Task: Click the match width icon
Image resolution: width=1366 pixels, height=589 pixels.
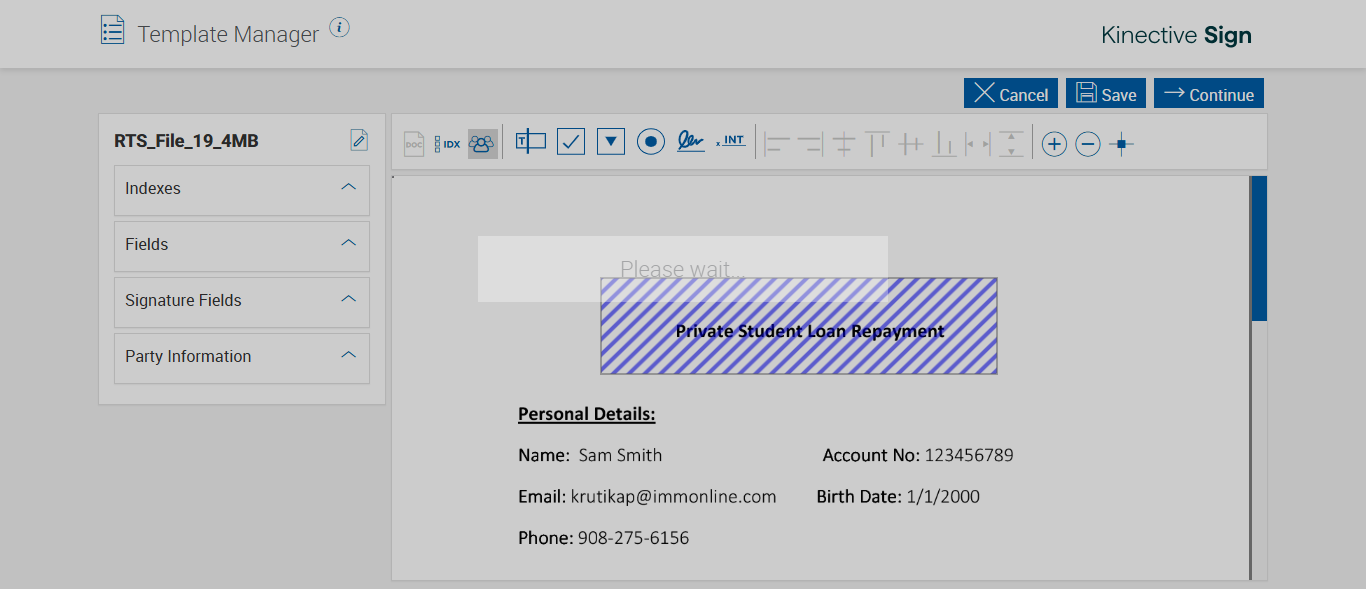Action: pyautogui.click(x=978, y=144)
